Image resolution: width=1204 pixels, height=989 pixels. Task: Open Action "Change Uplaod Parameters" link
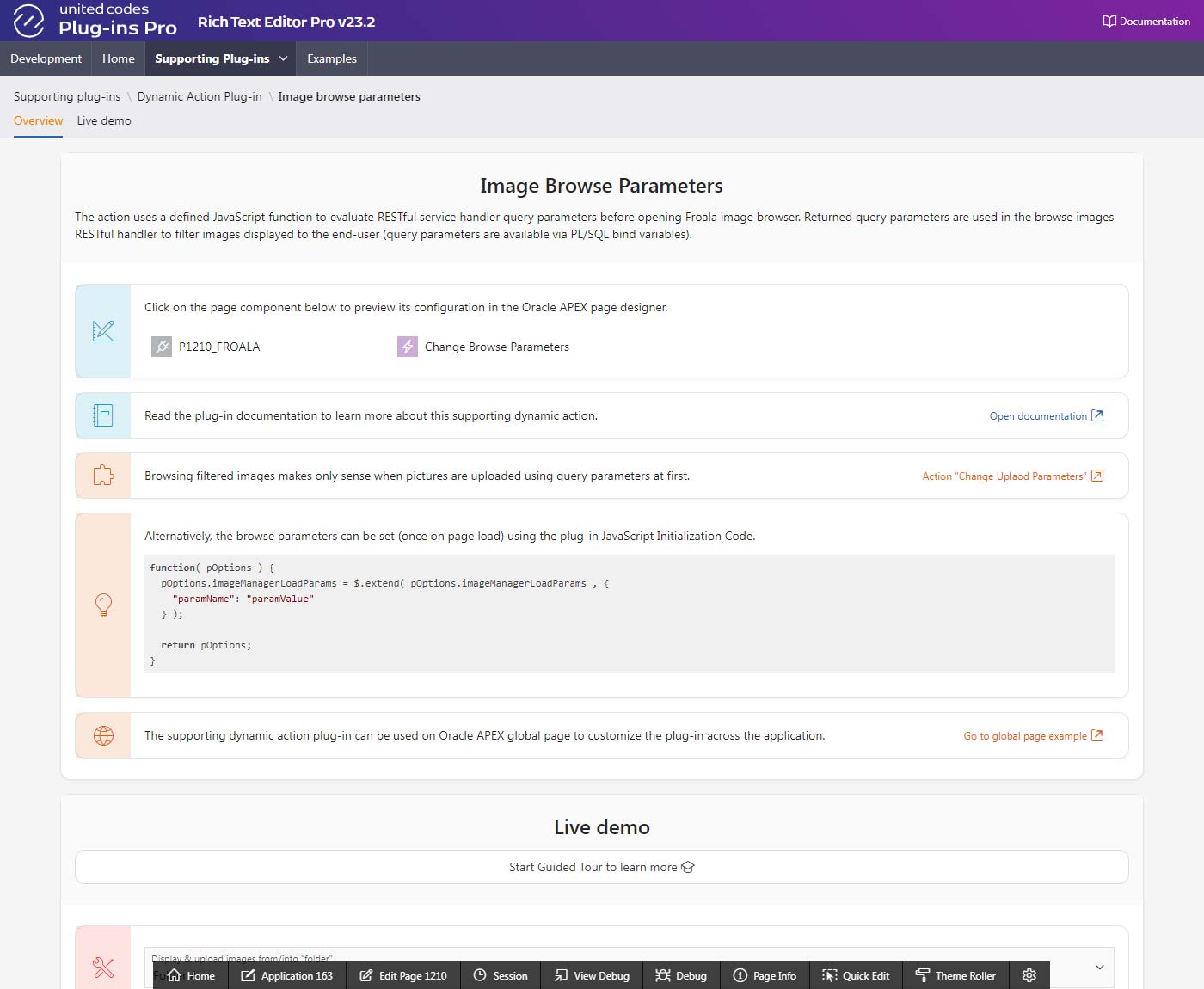pyautogui.click(x=1012, y=476)
